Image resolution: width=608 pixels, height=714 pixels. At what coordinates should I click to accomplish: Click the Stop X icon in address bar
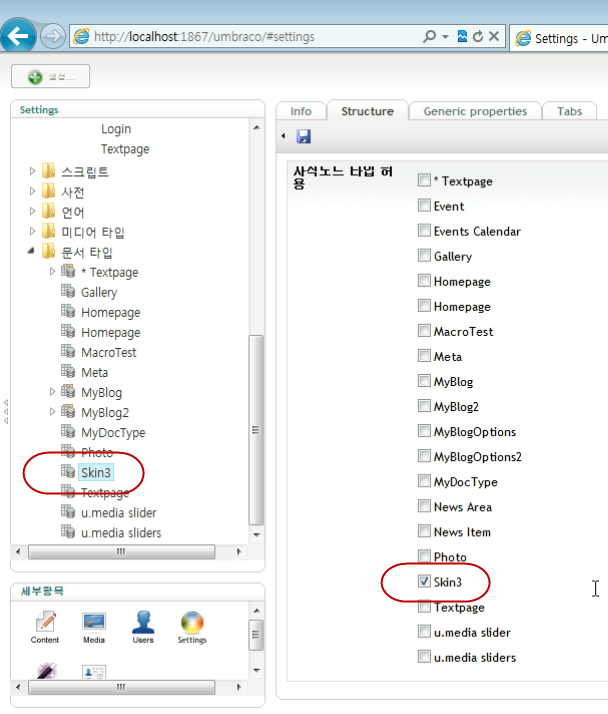point(494,36)
